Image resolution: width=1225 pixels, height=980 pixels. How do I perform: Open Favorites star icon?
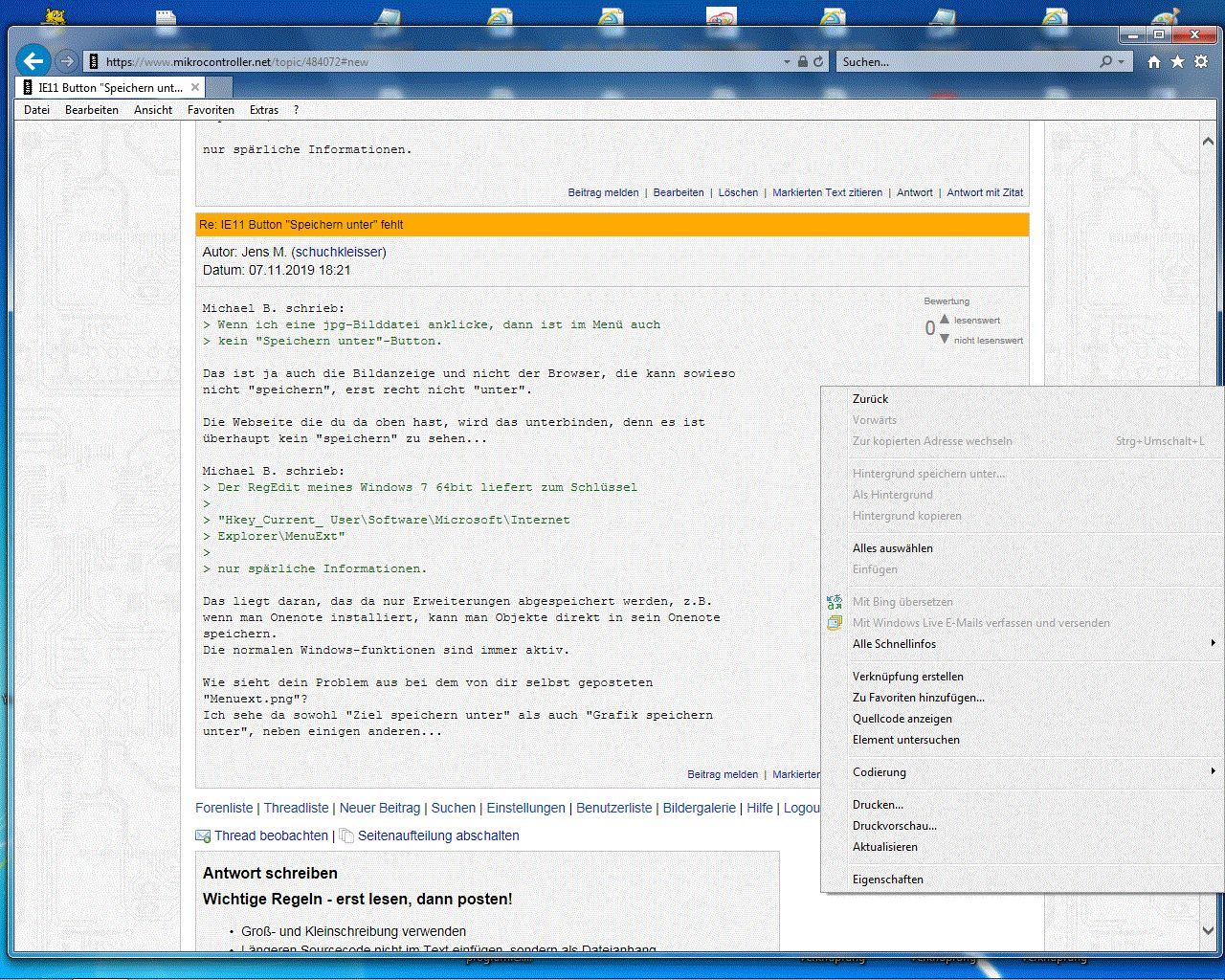tap(1177, 61)
